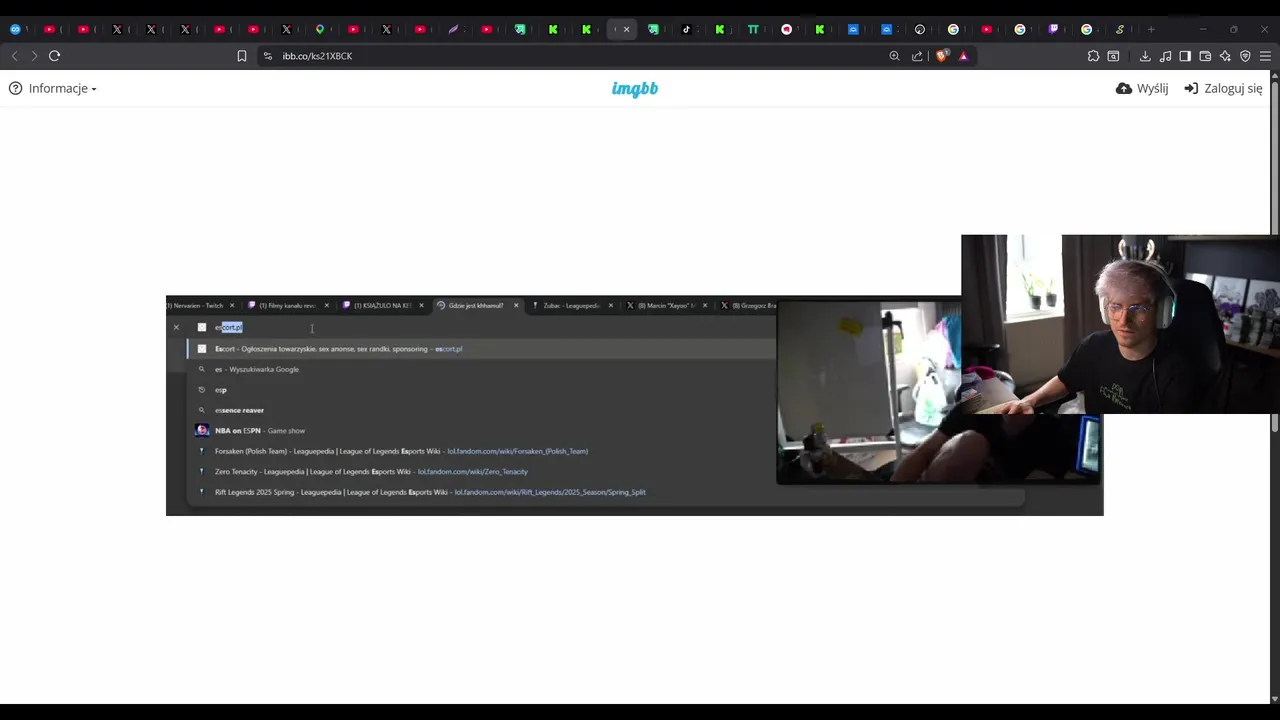Open site settings icon beside the URL
Image resolution: width=1280 pixels, height=720 pixels.
click(267, 56)
